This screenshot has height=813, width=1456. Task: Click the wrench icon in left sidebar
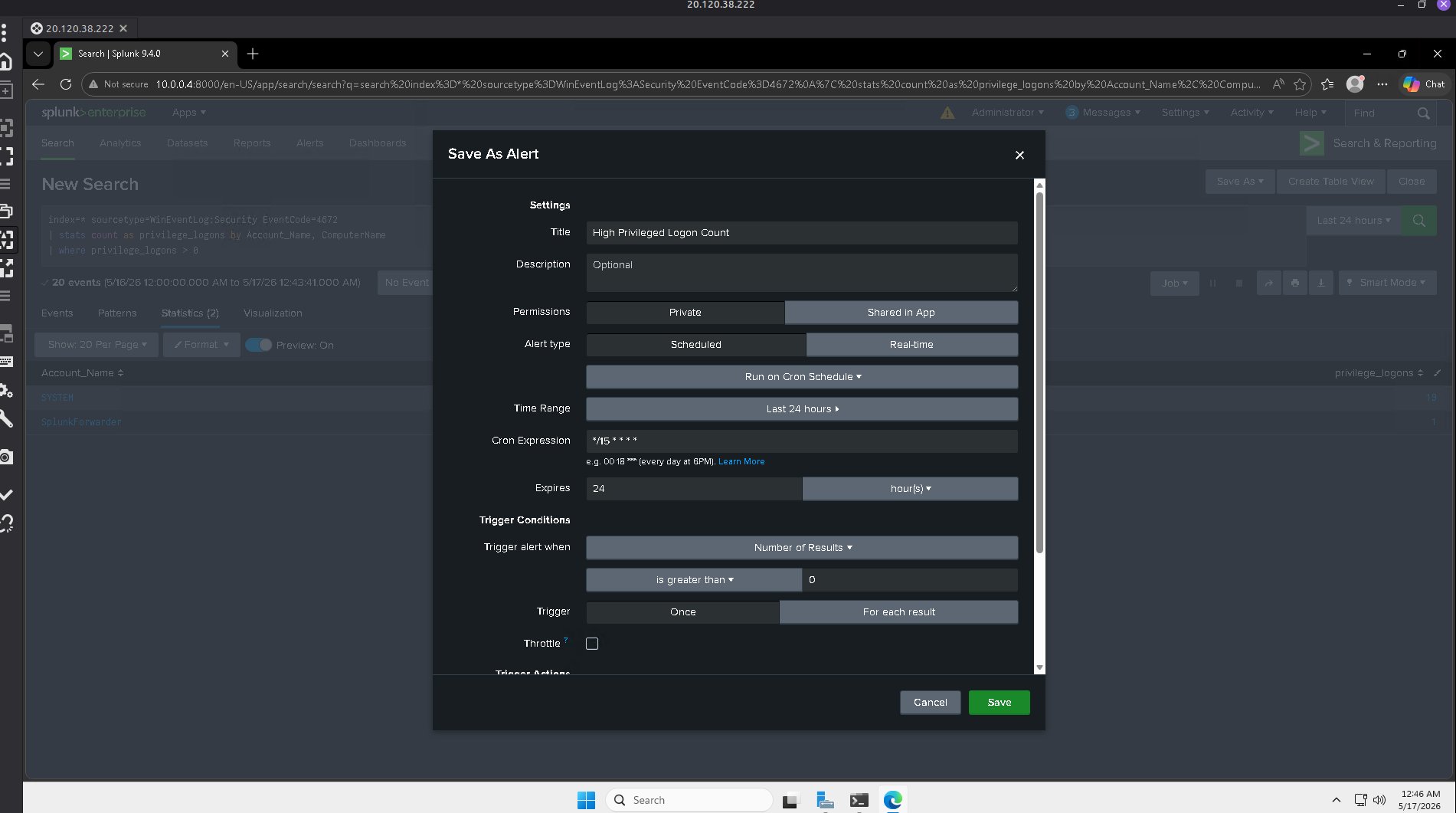tap(6, 418)
